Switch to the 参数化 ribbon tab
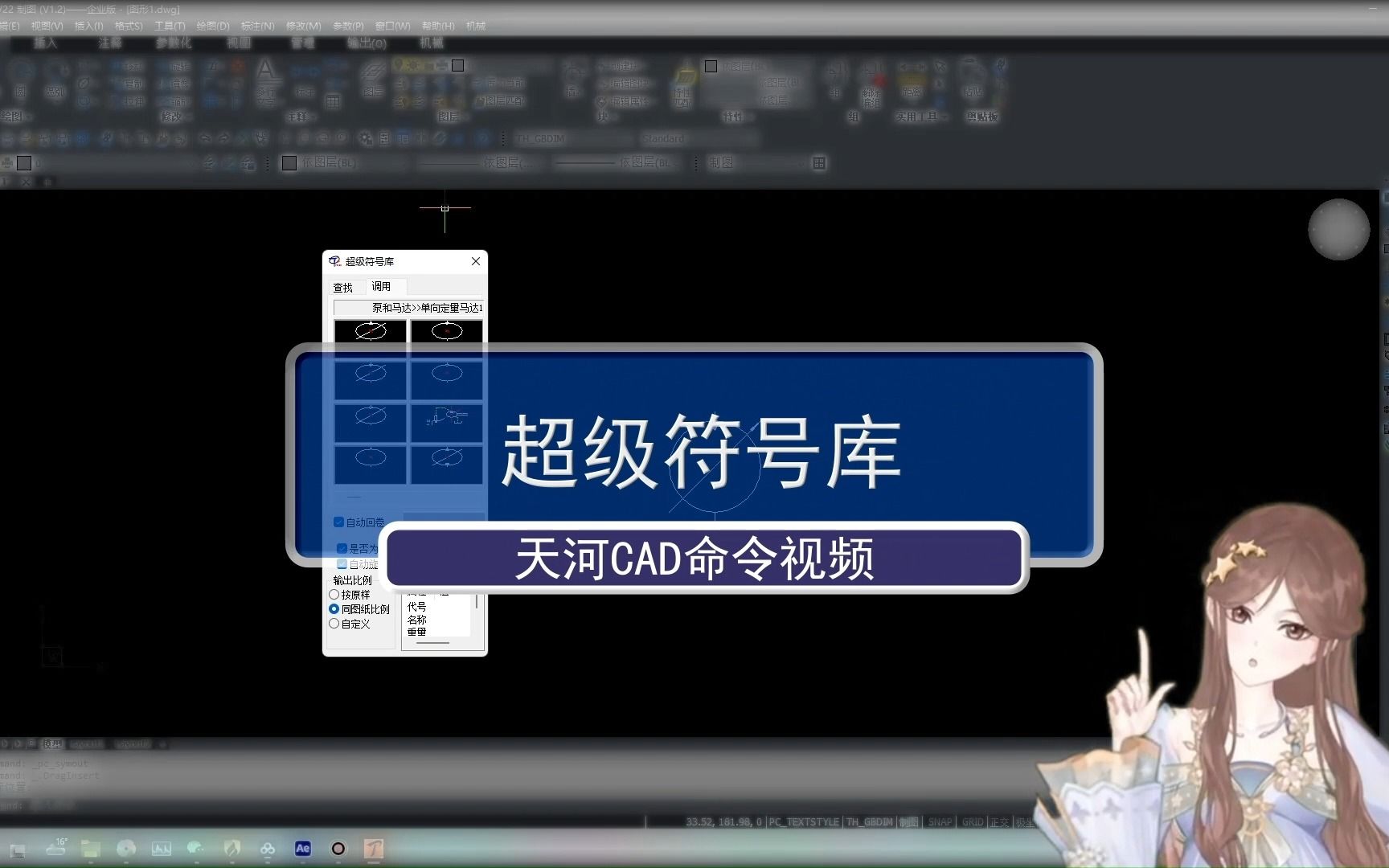The image size is (1389, 868). (174, 43)
